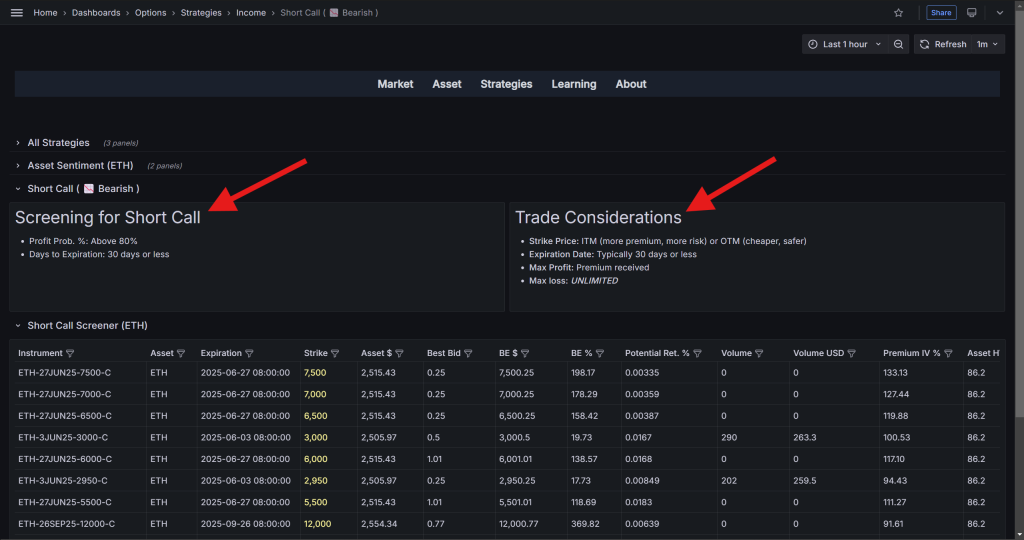1024x540 pixels.
Task: Expand the All Strategies row
Action: (x=58, y=143)
